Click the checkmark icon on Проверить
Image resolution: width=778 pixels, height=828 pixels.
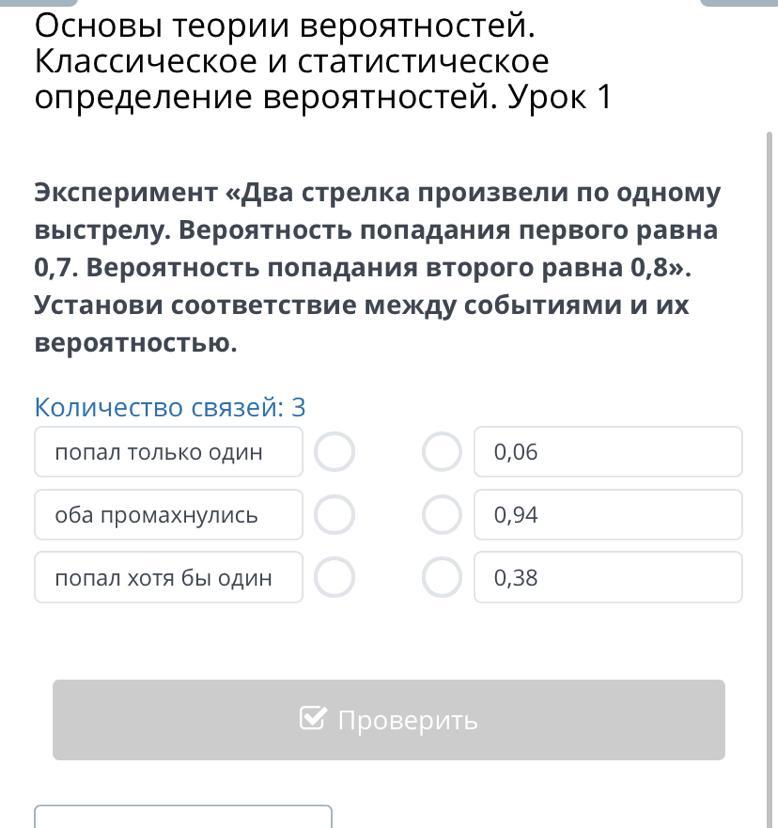(x=313, y=719)
